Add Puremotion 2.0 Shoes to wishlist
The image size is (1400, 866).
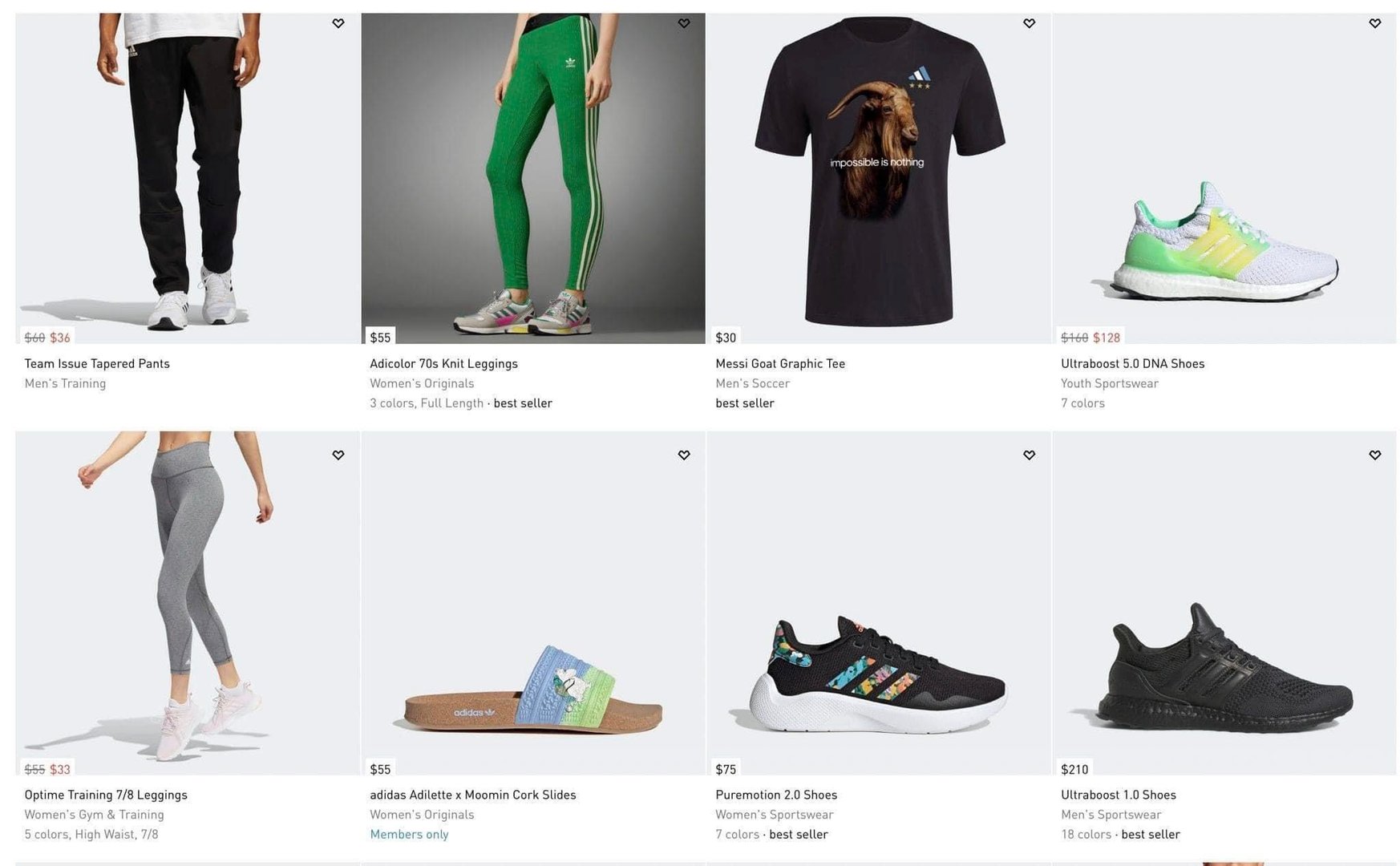[1030, 455]
